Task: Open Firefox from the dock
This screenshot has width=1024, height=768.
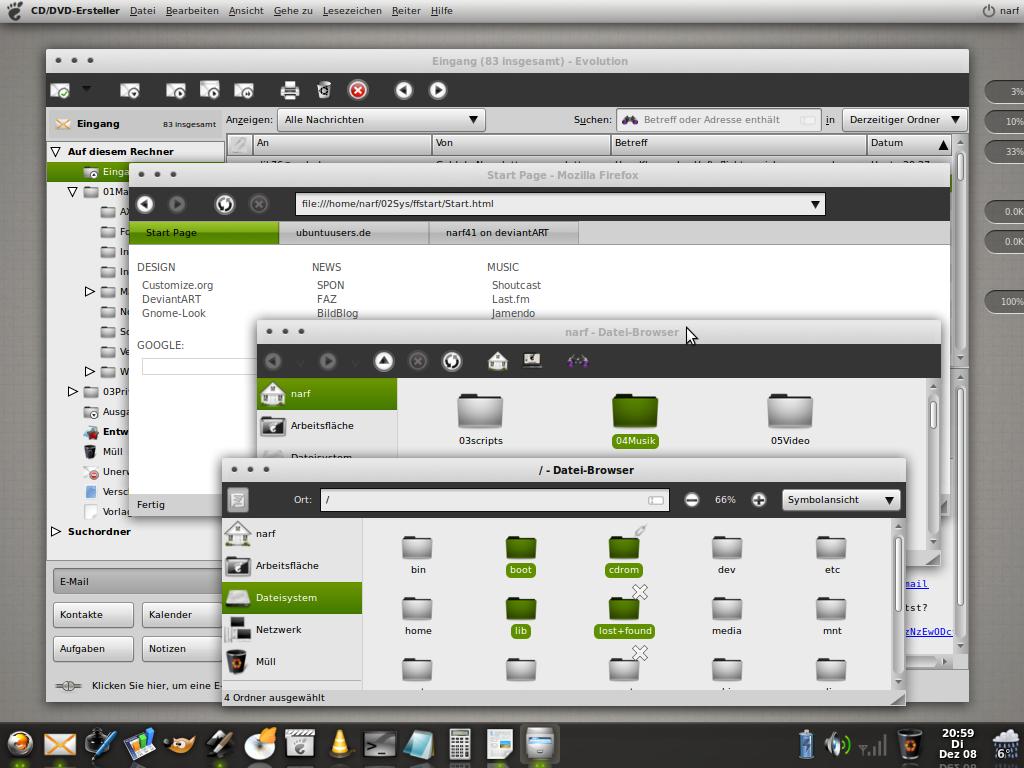Action: coord(20,744)
